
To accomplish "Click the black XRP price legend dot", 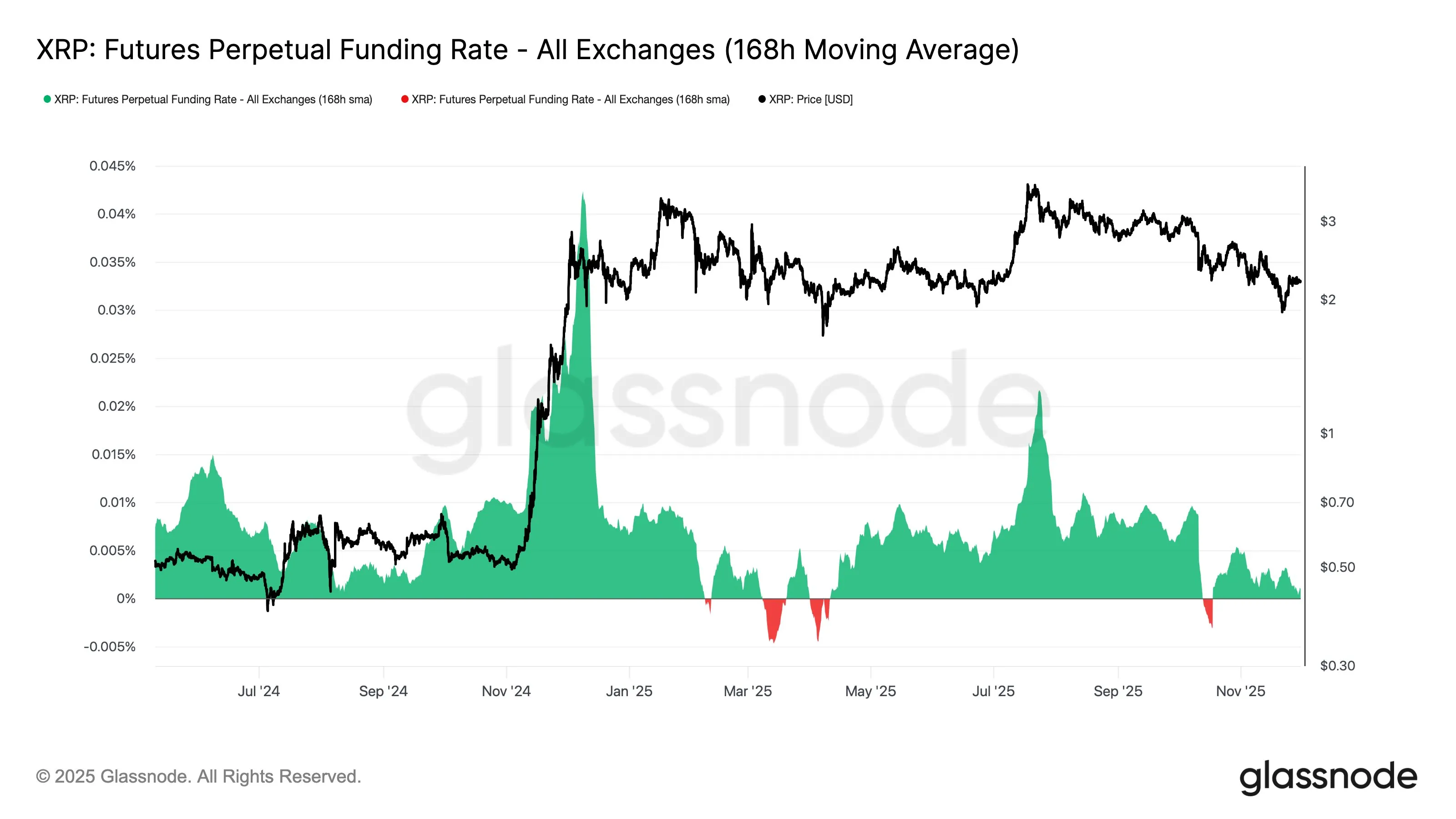I will [762, 100].
